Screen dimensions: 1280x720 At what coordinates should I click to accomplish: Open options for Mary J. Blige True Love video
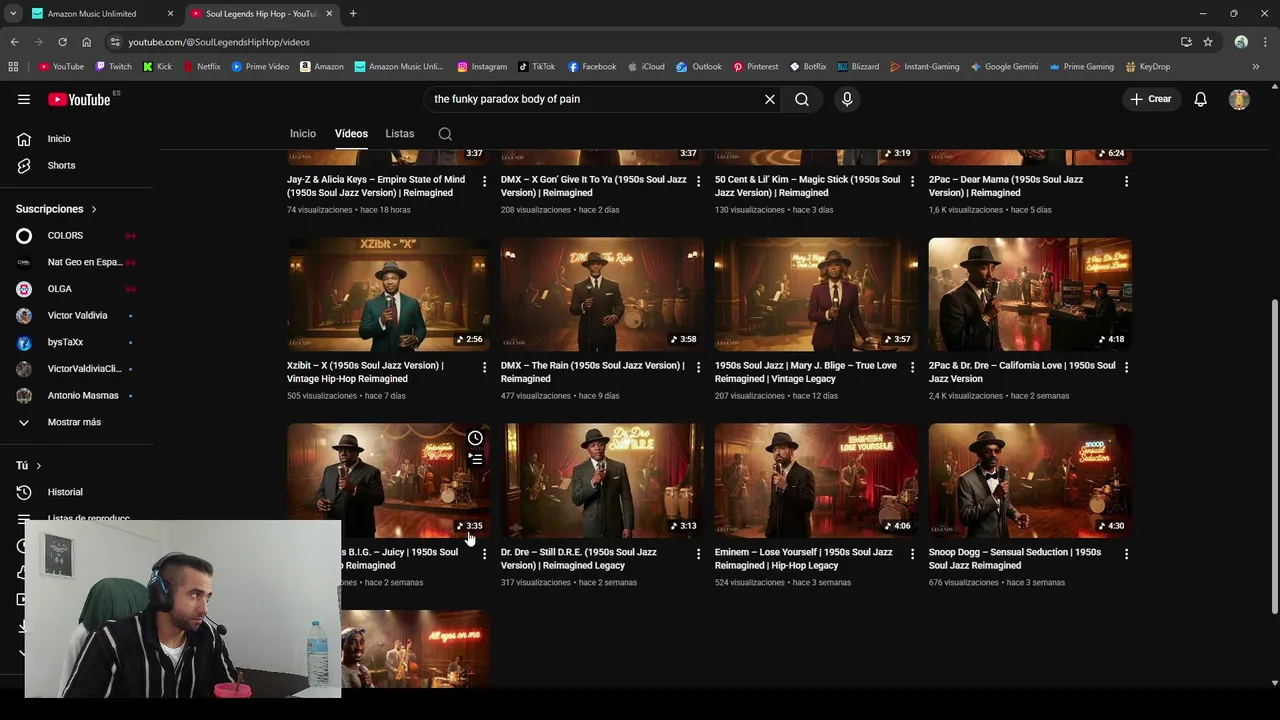point(912,367)
